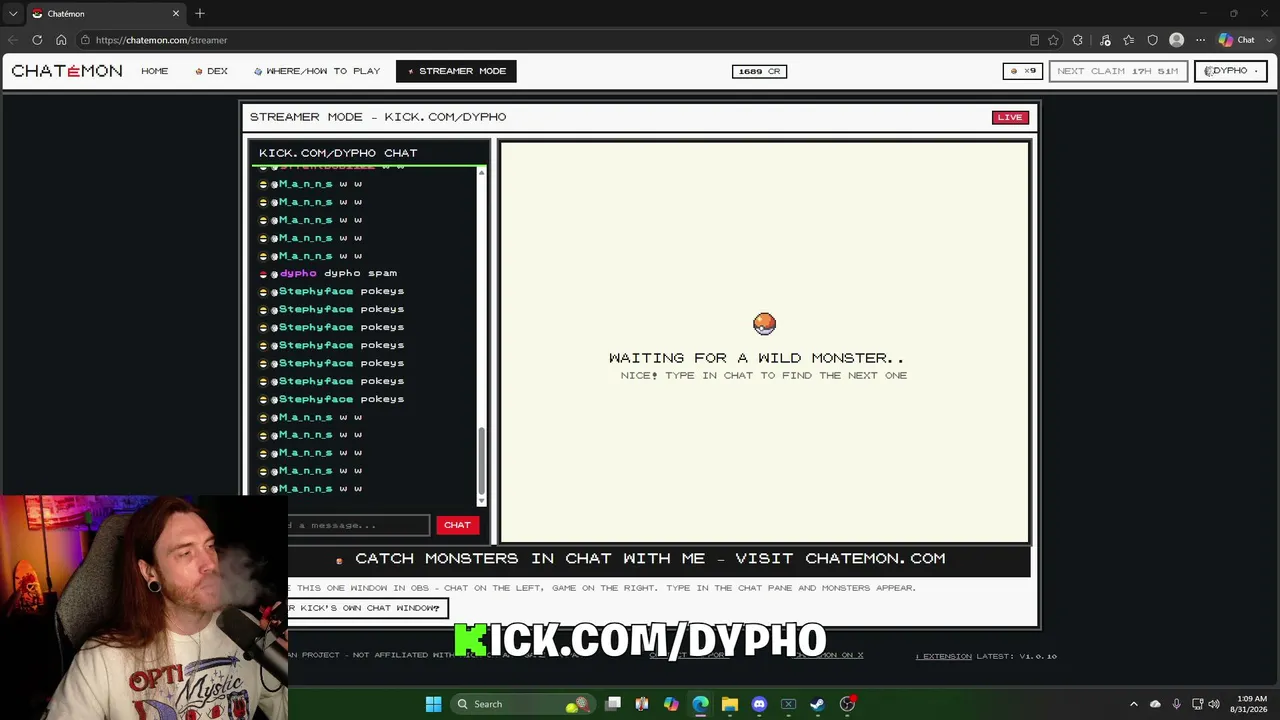This screenshot has height=720, width=1280.
Task: Open OBS Studio from the taskbar
Action: pyautogui.click(x=847, y=704)
